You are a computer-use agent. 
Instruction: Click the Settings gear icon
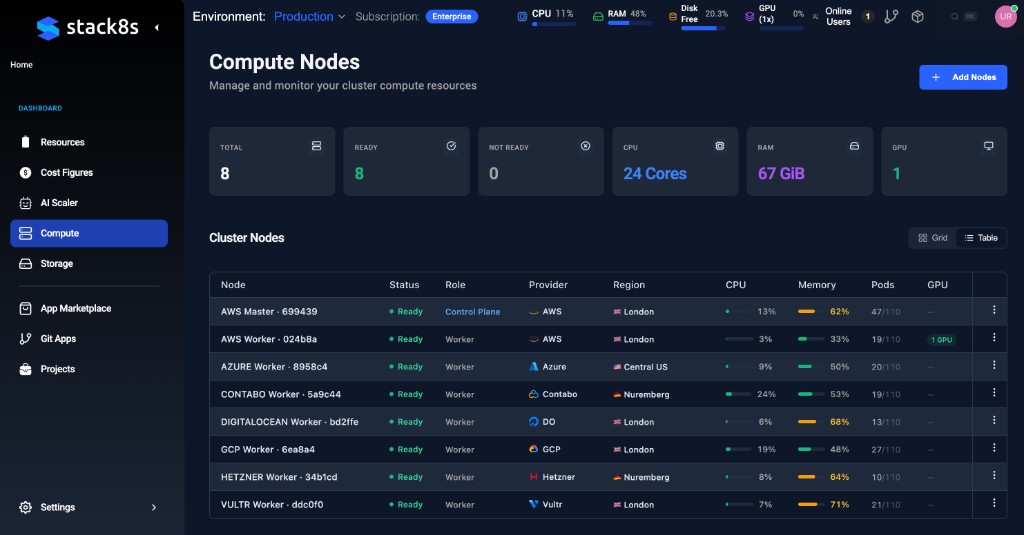pyautogui.click(x=25, y=508)
